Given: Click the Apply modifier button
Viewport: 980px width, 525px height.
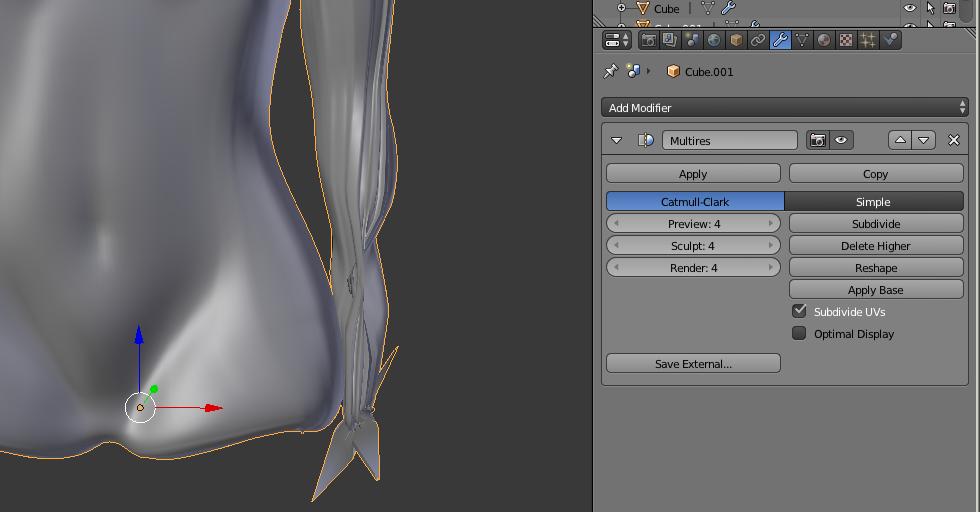Looking at the screenshot, I should pos(693,174).
